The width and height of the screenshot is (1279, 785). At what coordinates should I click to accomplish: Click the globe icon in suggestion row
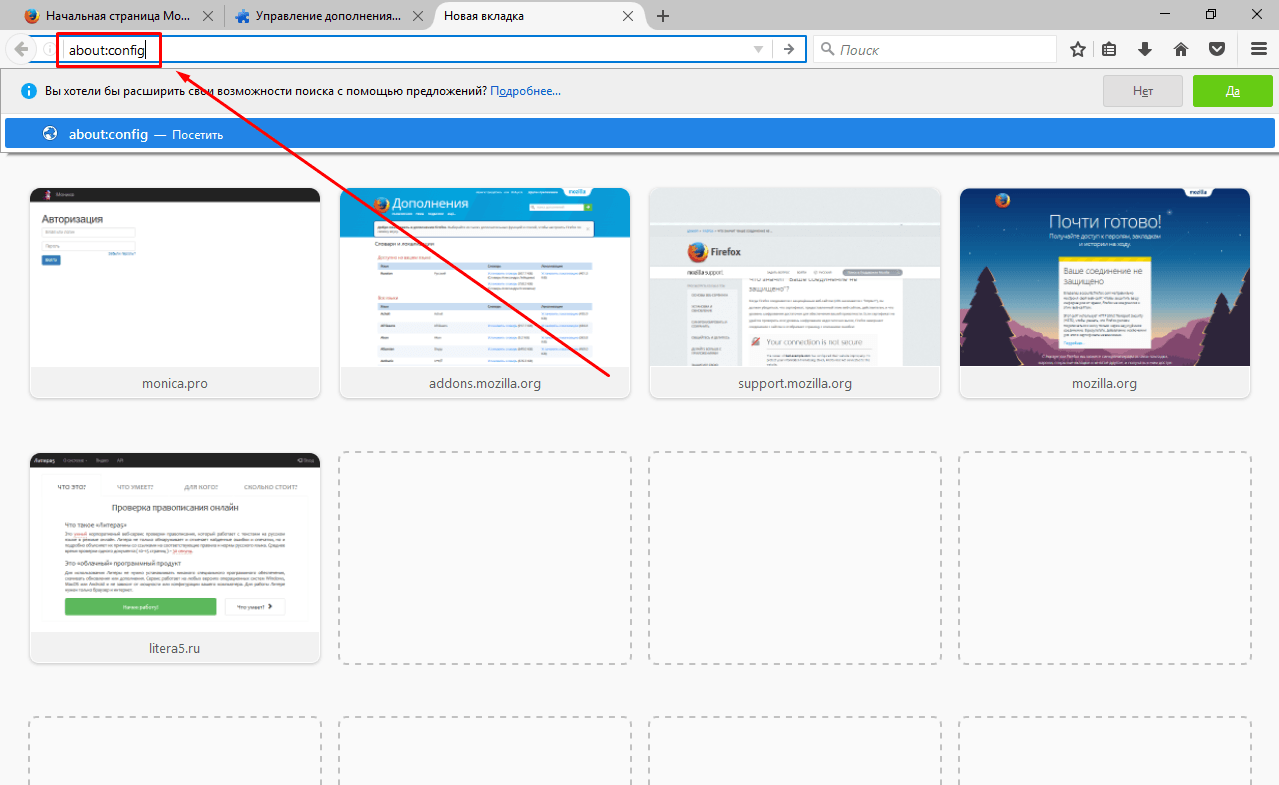[x=50, y=134]
